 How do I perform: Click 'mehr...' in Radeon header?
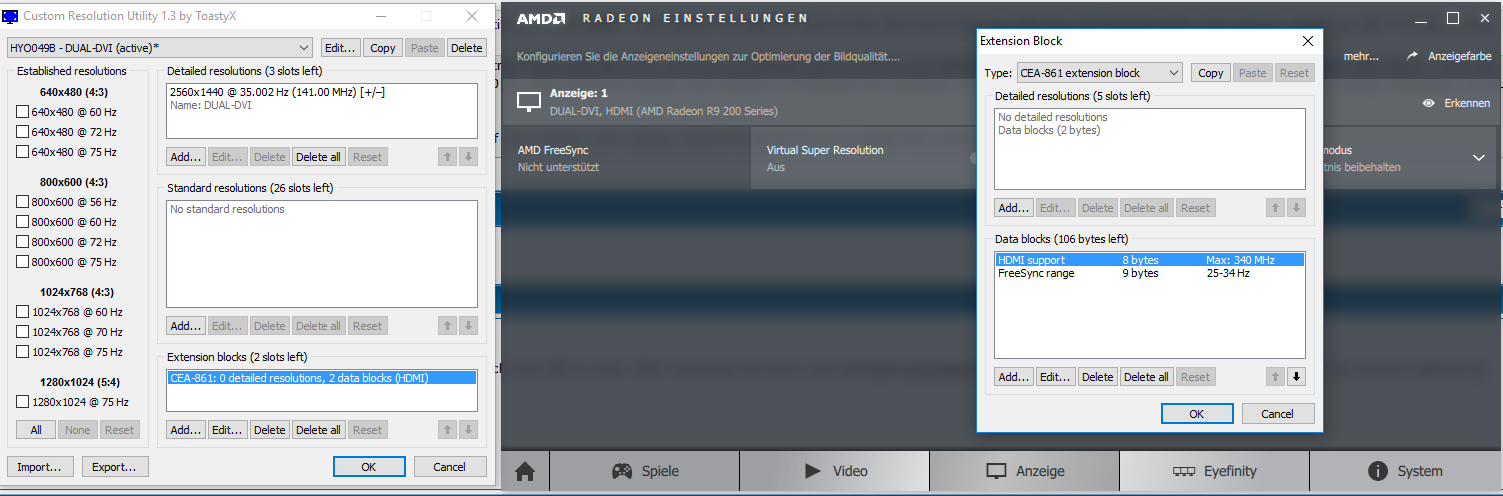(1361, 57)
